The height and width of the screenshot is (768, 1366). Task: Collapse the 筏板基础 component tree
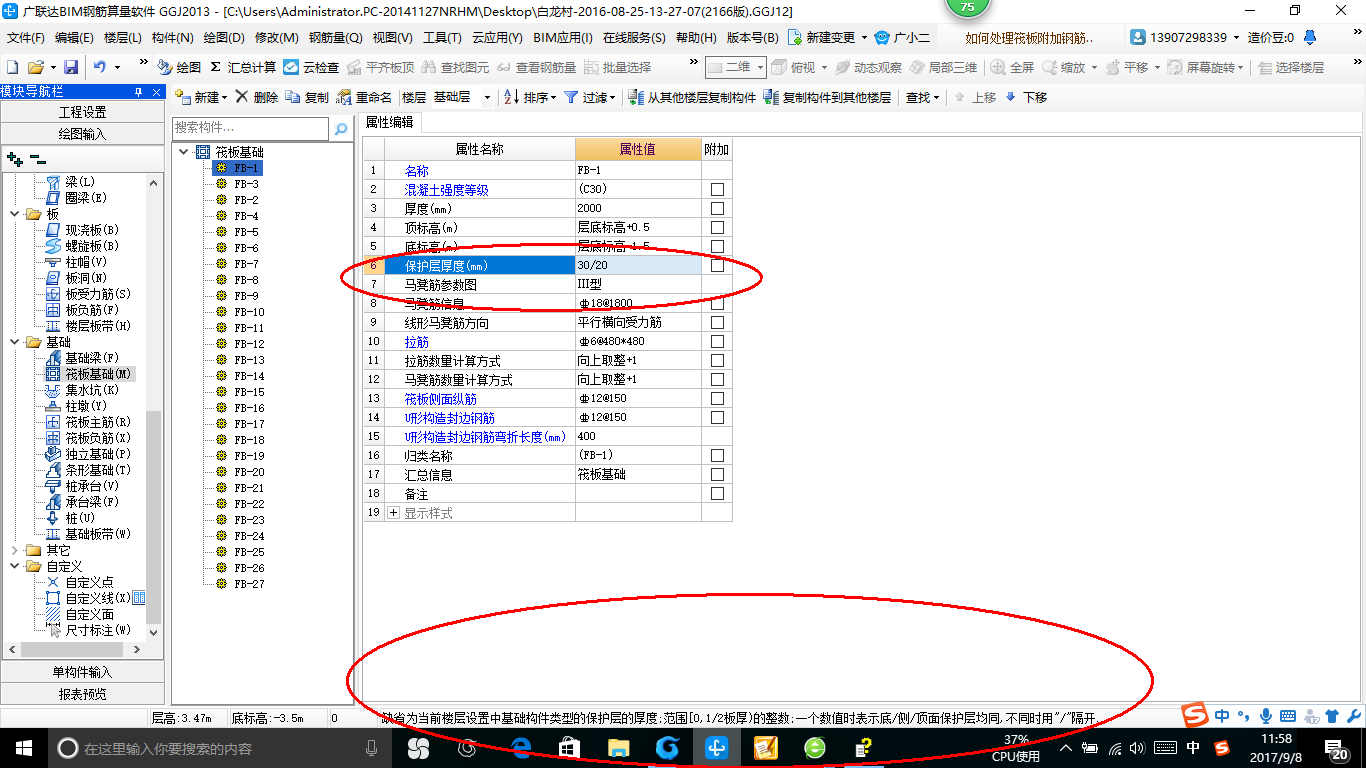coord(184,152)
